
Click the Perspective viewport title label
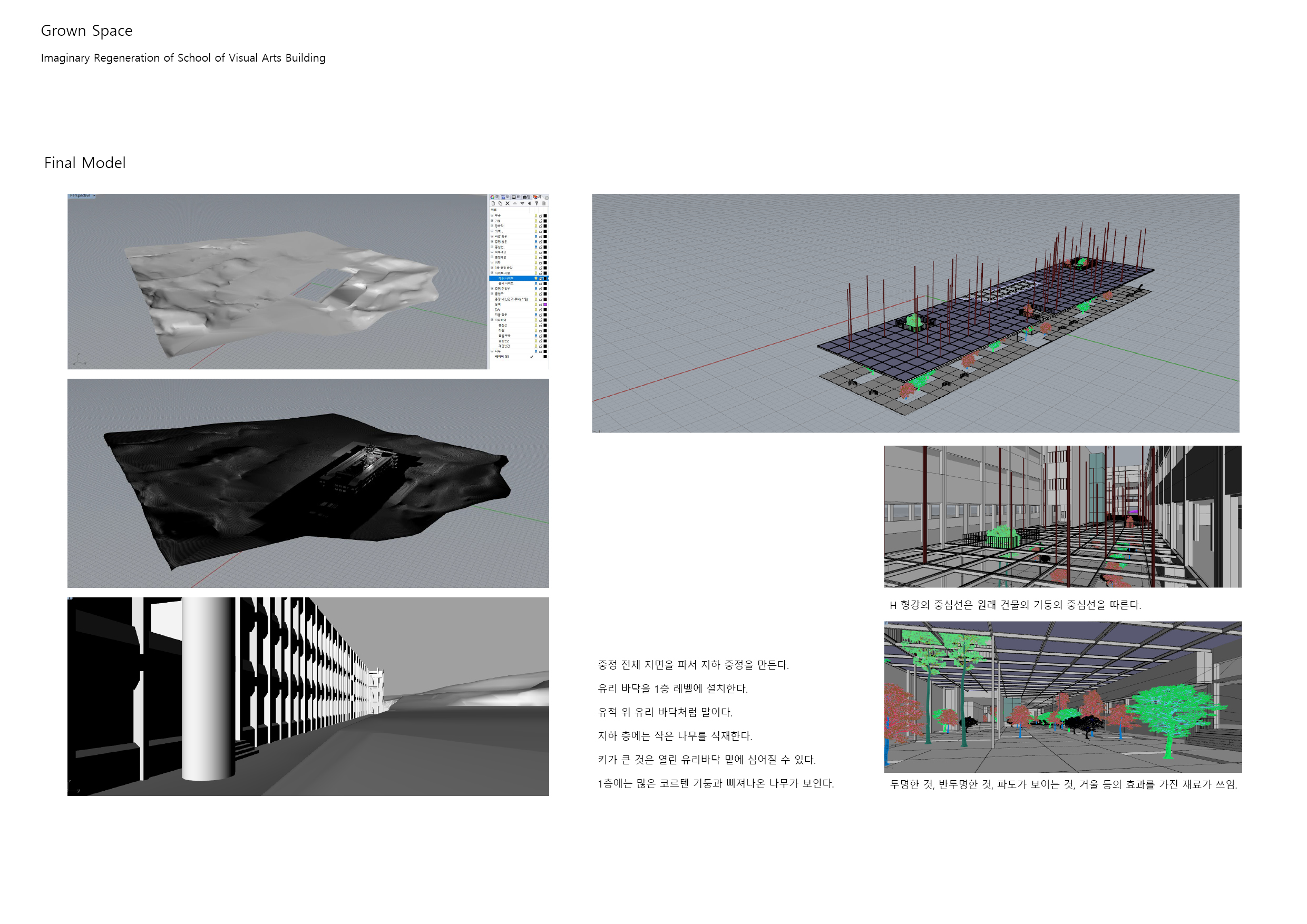[x=80, y=196]
